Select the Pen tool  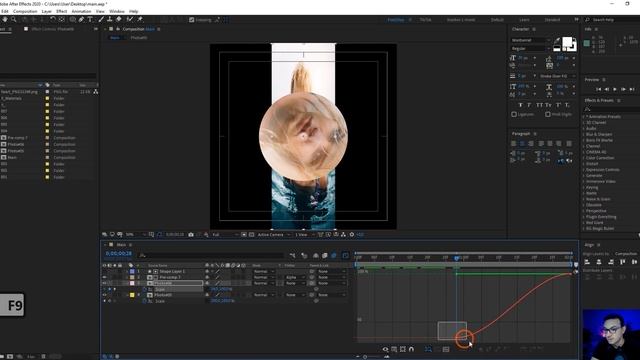click(x=82, y=19)
